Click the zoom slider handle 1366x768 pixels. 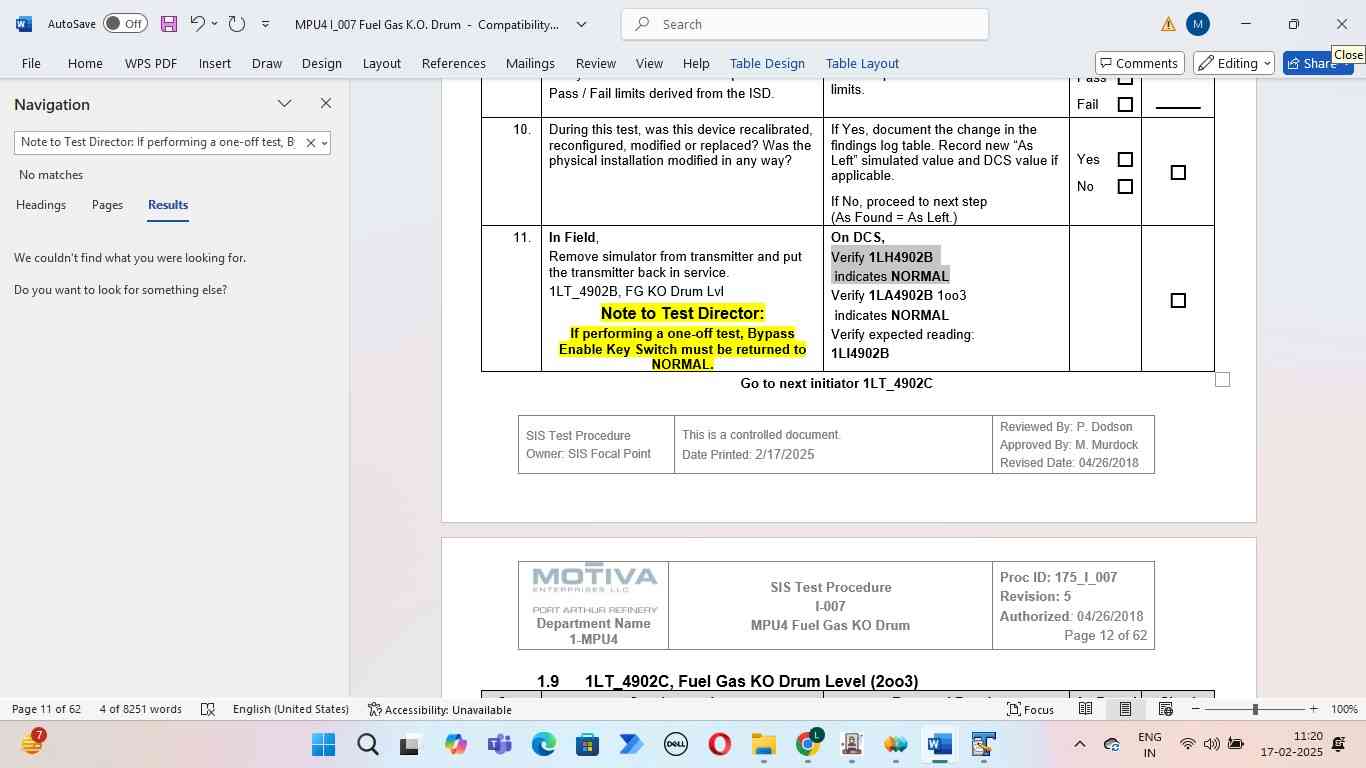click(x=1255, y=709)
